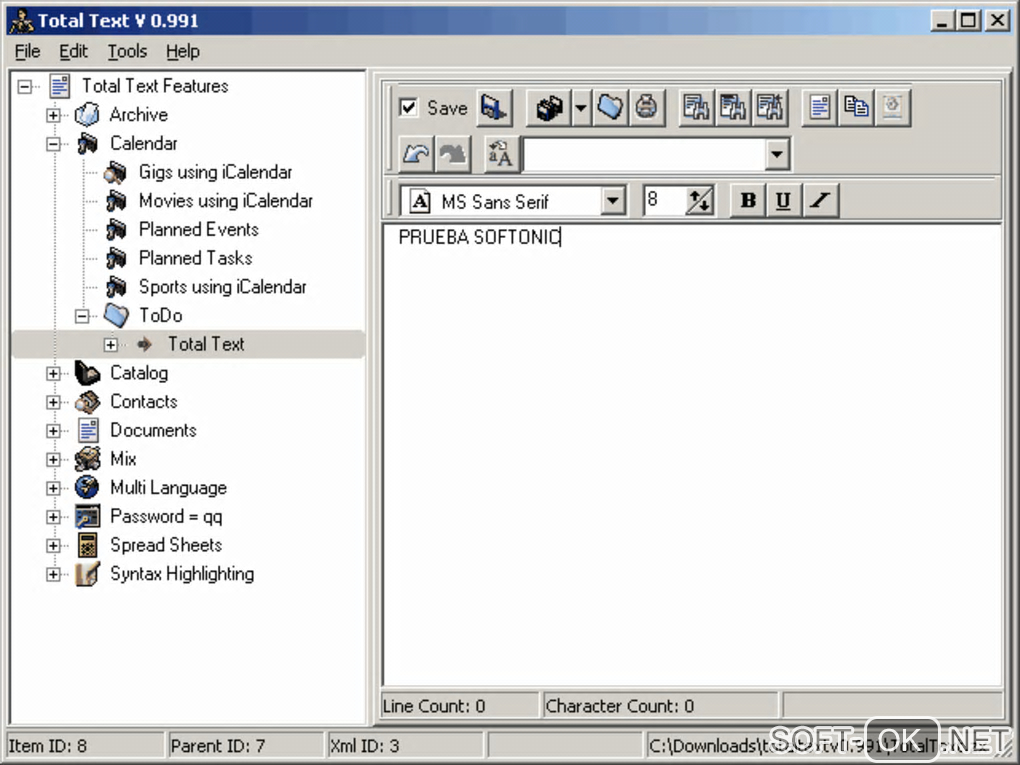Click the font size spinner arrows
This screenshot has height=765, width=1020.
pos(700,200)
